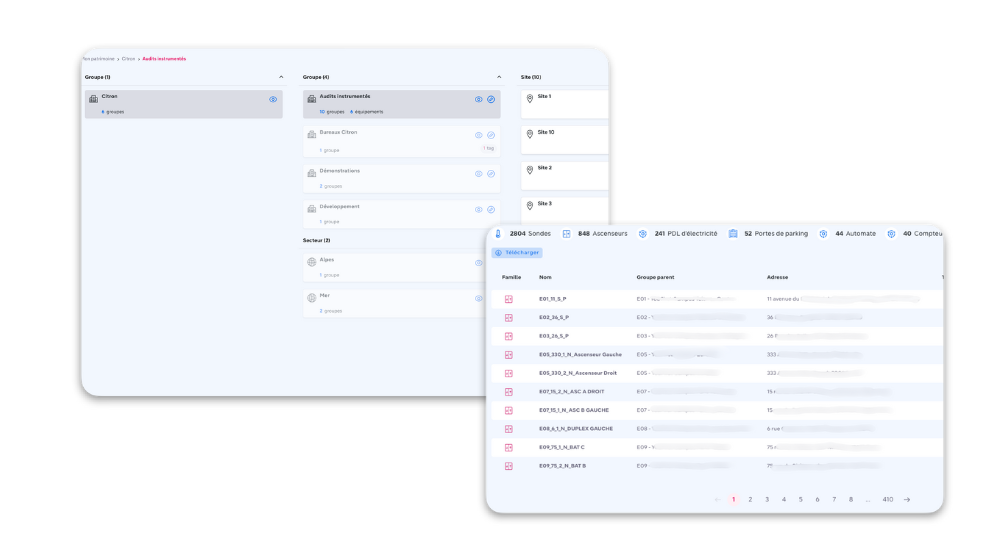Collapse the Groupe (4) column chevron
This screenshot has height=540, width=1000.
(499, 77)
